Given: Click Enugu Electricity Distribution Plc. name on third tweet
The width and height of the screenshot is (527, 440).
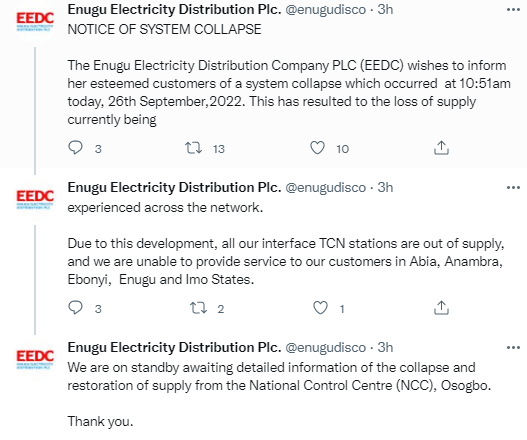Looking at the screenshot, I should tap(174, 348).
